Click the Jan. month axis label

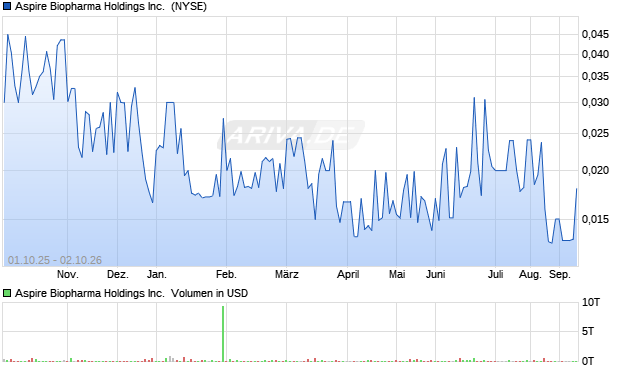tap(157, 274)
